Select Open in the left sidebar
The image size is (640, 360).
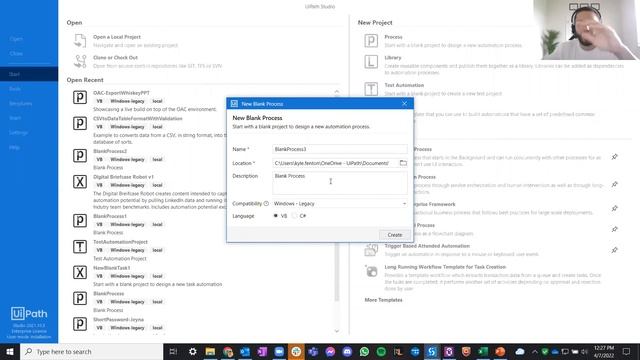16,39
